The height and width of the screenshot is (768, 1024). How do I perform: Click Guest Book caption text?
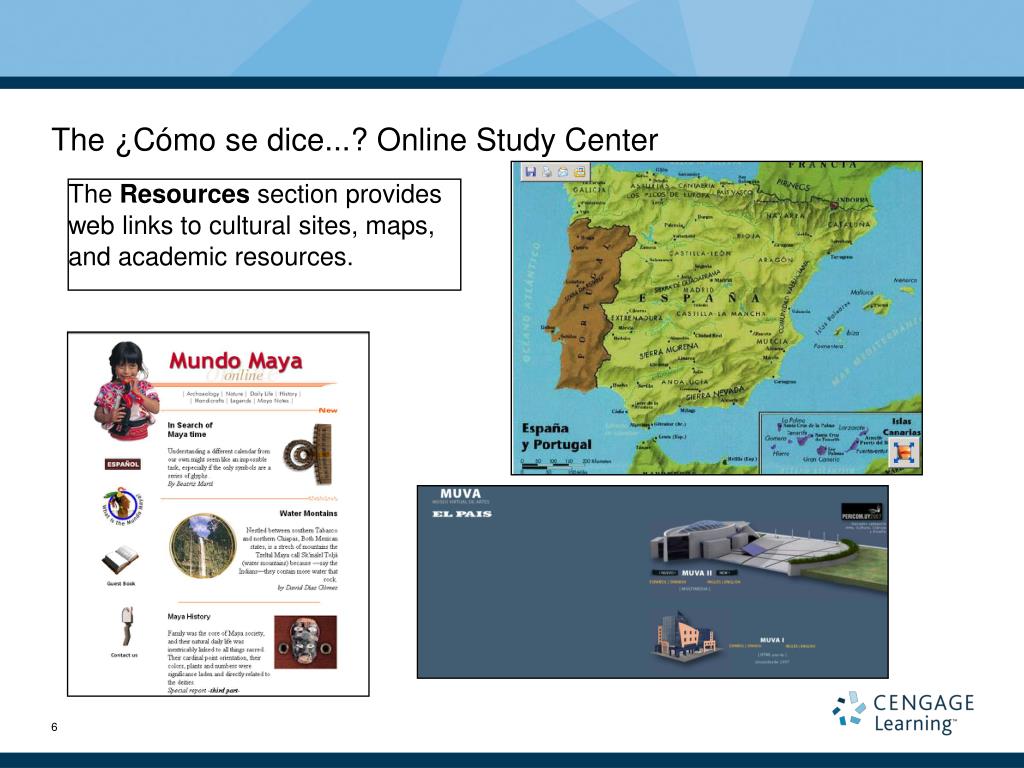point(121,584)
